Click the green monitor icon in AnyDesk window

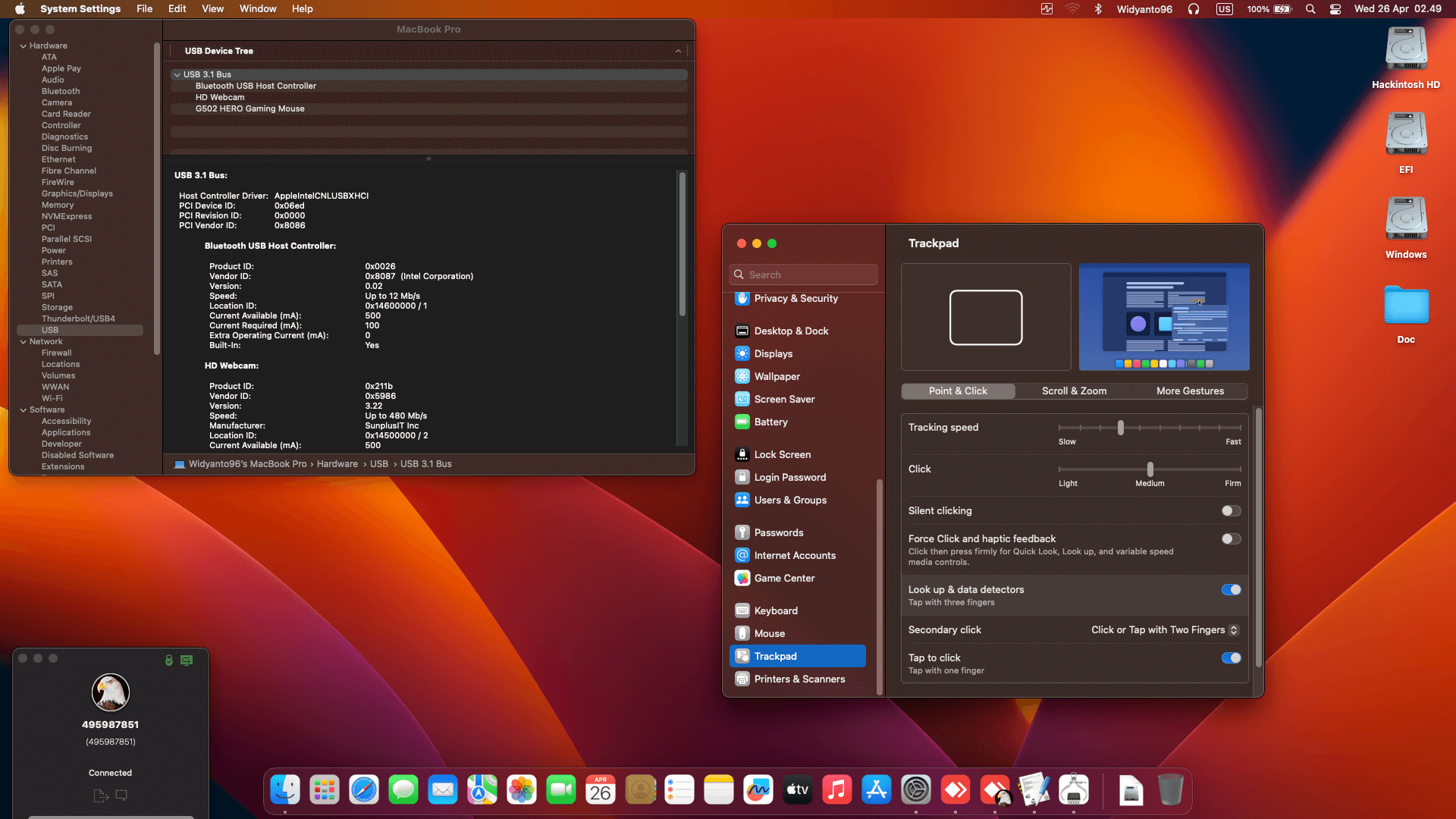[187, 660]
